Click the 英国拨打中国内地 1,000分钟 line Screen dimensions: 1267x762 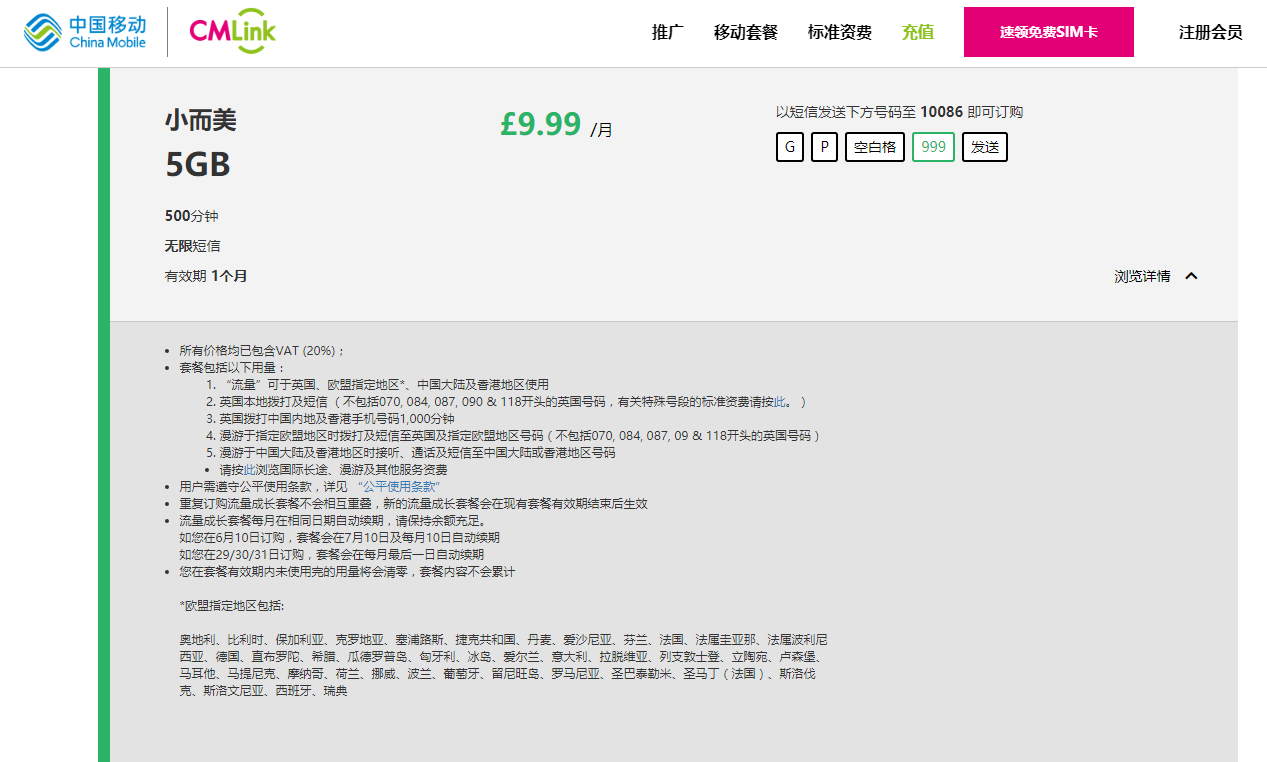tap(337, 418)
